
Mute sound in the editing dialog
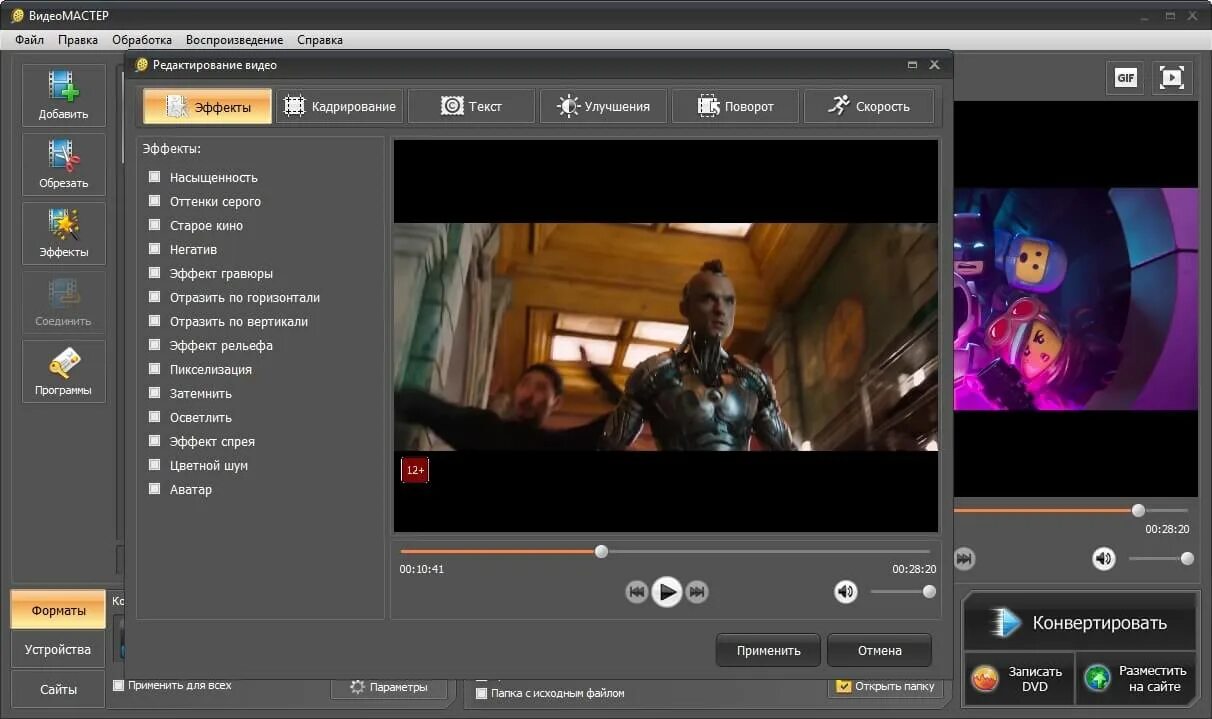[x=846, y=592]
